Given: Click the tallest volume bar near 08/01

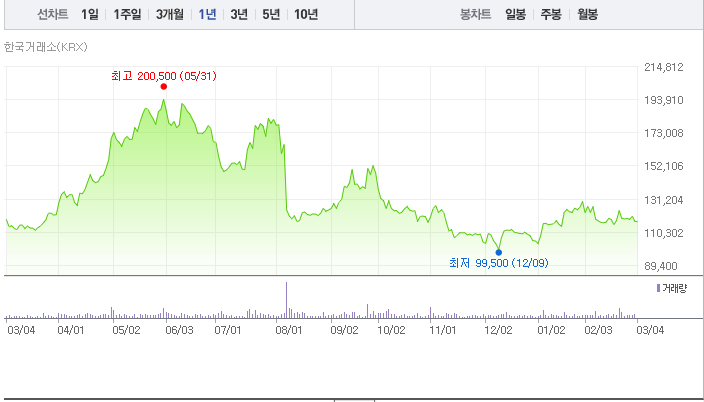Looking at the screenshot, I should pyautogui.click(x=286, y=300).
